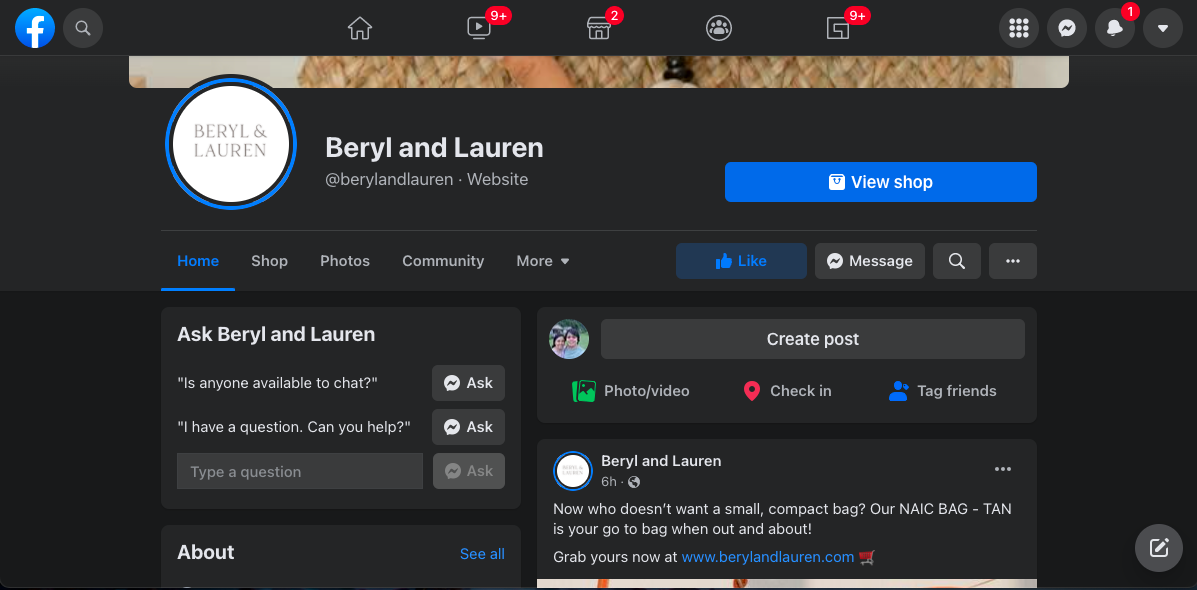This screenshot has width=1197, height=590.
Task: Click the Ask button beside Type a question
Action: (468, 471)
